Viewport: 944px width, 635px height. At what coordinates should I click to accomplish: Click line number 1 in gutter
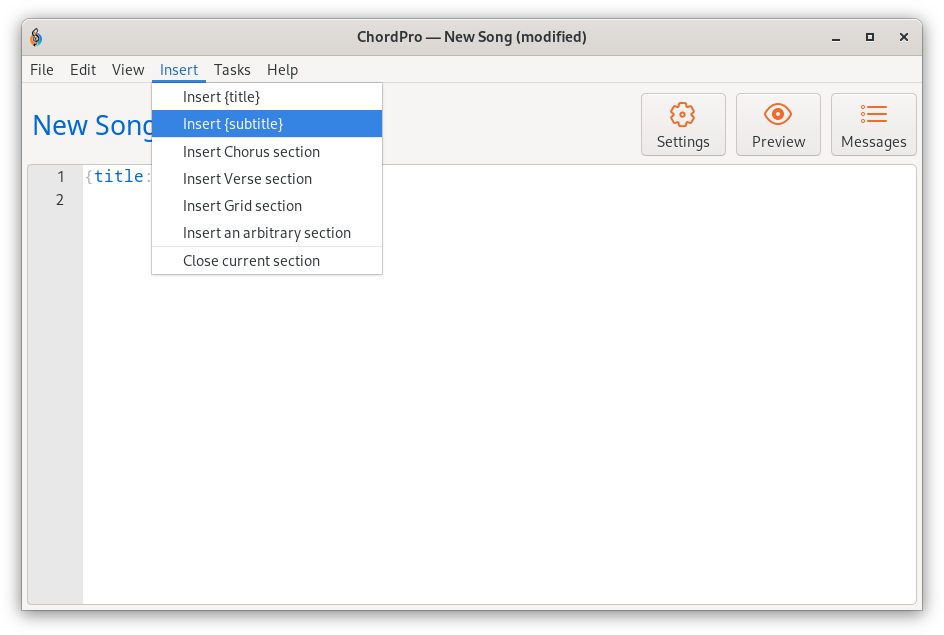click(60, 176)
